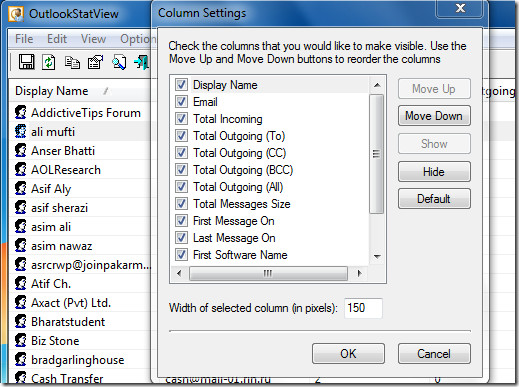Select Atif Ch. contact icon
Image resolution: width=519 pixels, height=387 pixels.
(x=21, y=283)
